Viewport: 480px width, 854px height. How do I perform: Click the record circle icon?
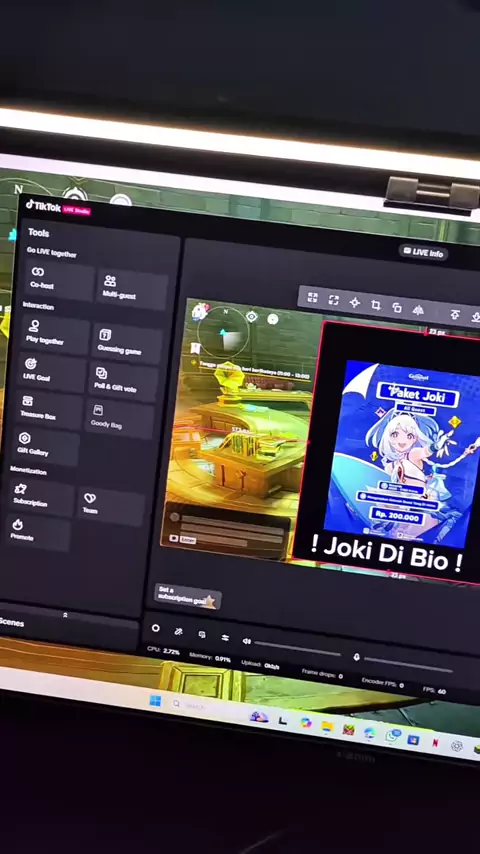pos(156,628)
